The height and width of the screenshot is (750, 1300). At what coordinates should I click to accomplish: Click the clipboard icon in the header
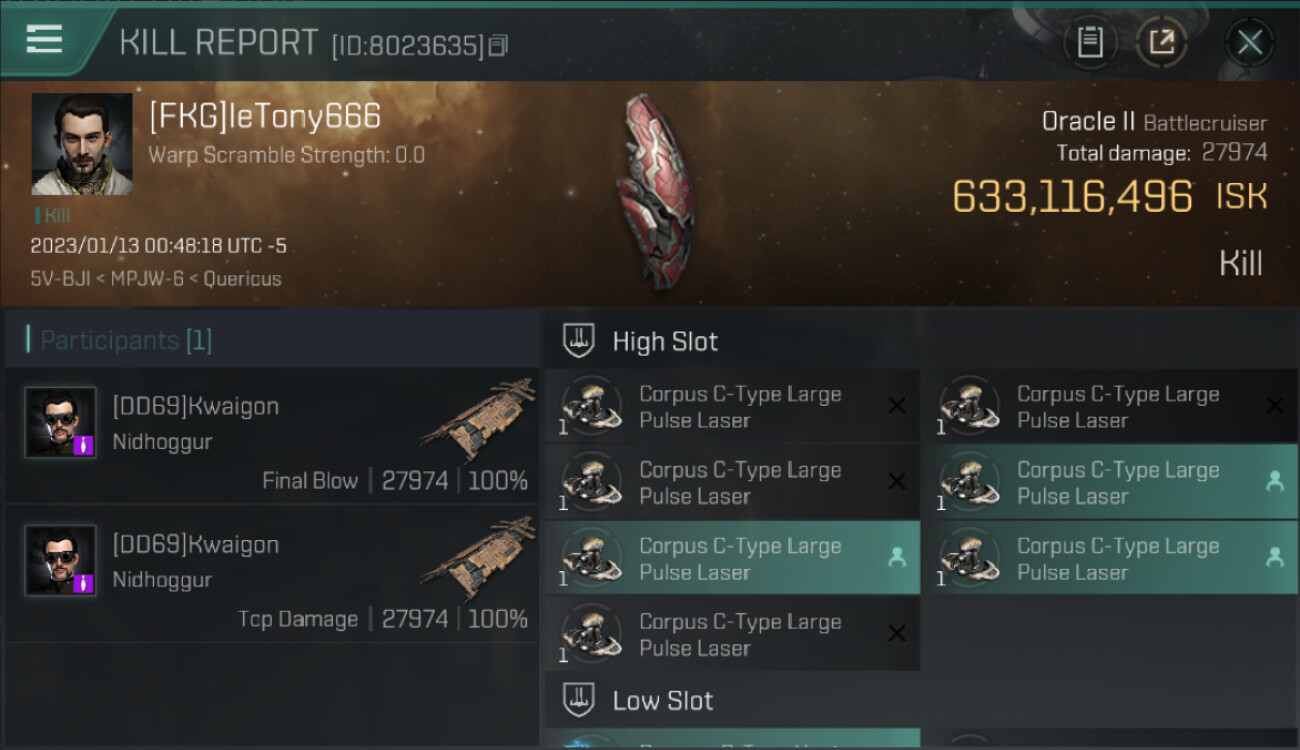(1090, 42)
